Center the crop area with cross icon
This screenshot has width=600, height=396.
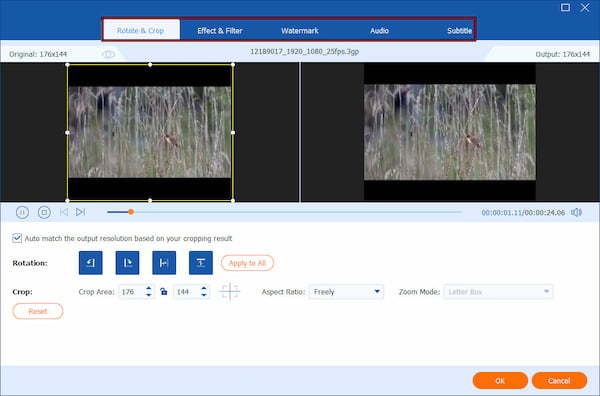click(x=230, y=292)
